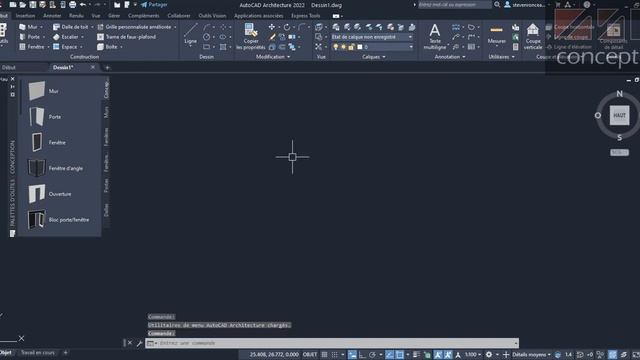This screenshot has height=360, width=640.
Task: Select the Mur tool in the ribbon
Action: pos(29,27)
